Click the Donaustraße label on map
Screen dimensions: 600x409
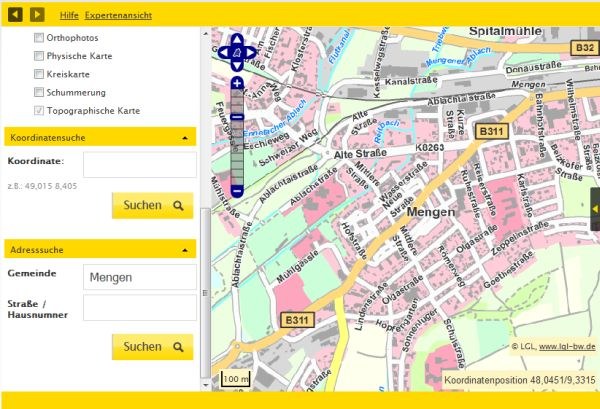pos(533,68)
